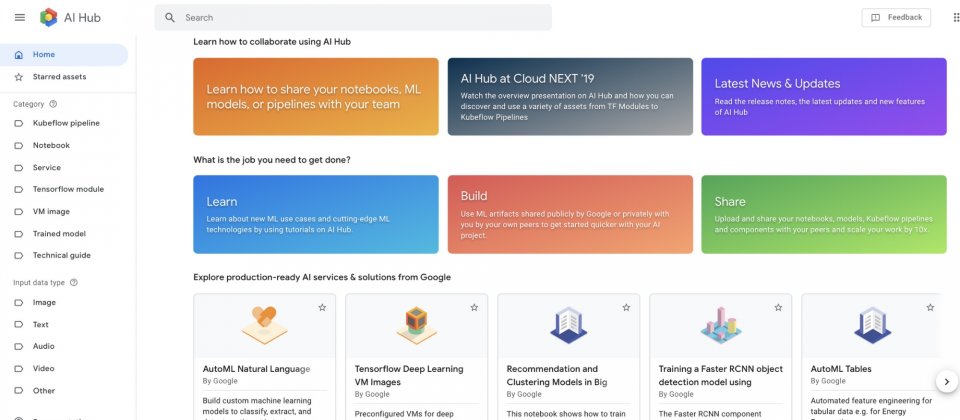The width and height of the screenshot is (960, 420).
Task: Open AI Hub at Cloud NEXT '19 banner
Action: pyautogui.click(x=570, y=97)
